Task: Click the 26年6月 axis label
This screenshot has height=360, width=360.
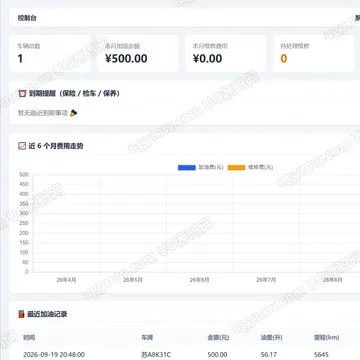Action: (x=199, y=280)
